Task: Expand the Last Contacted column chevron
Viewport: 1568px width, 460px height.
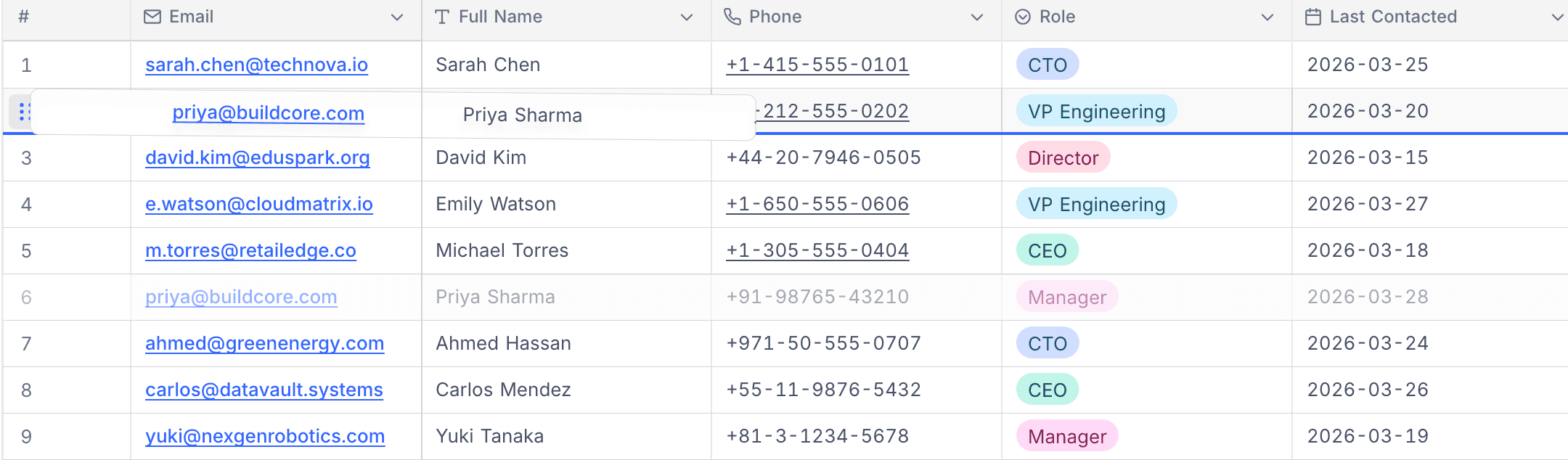Action: pyautogui.click(x=1558, y=17)
